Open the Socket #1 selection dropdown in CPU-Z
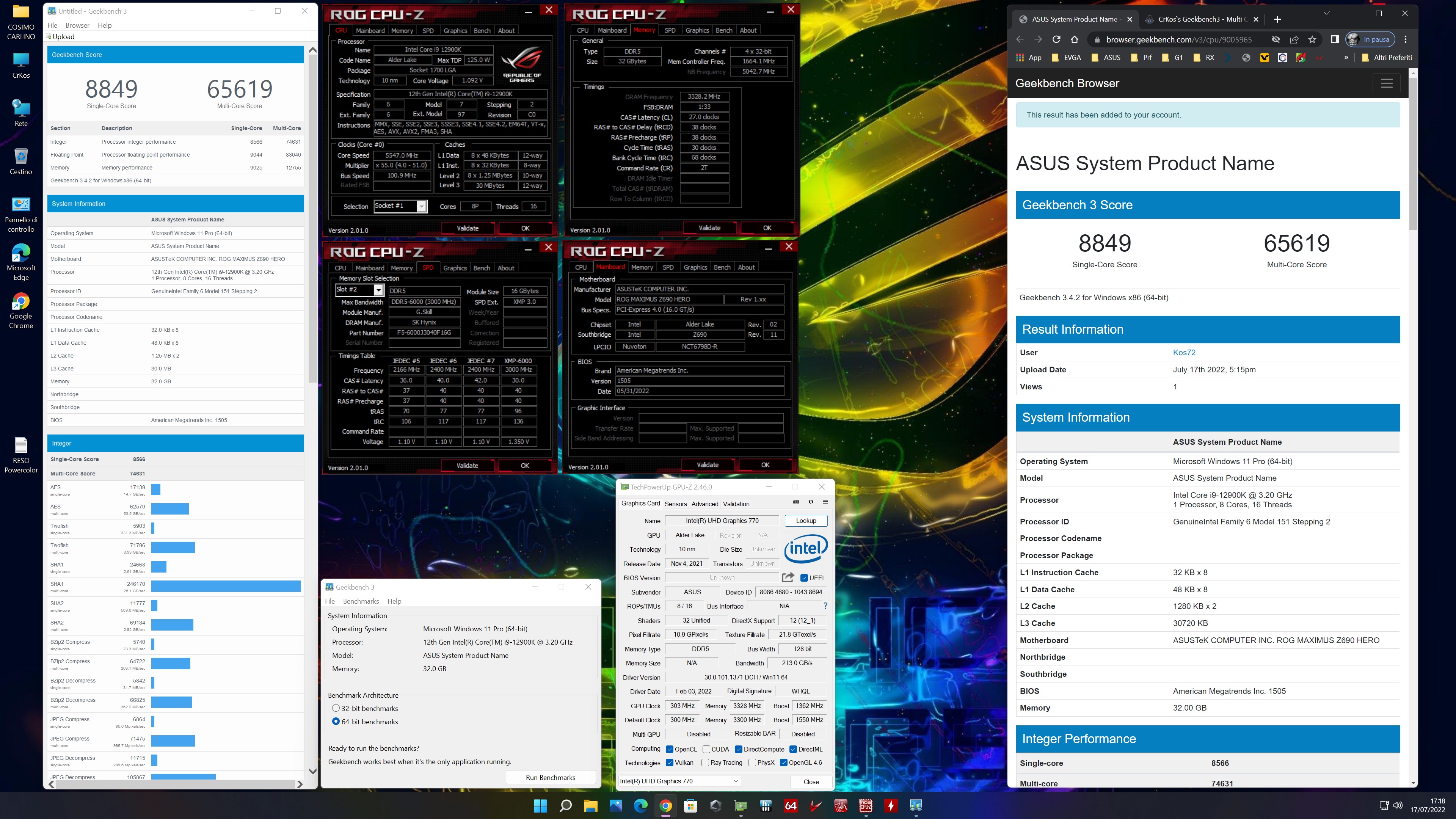 point(400,206)
